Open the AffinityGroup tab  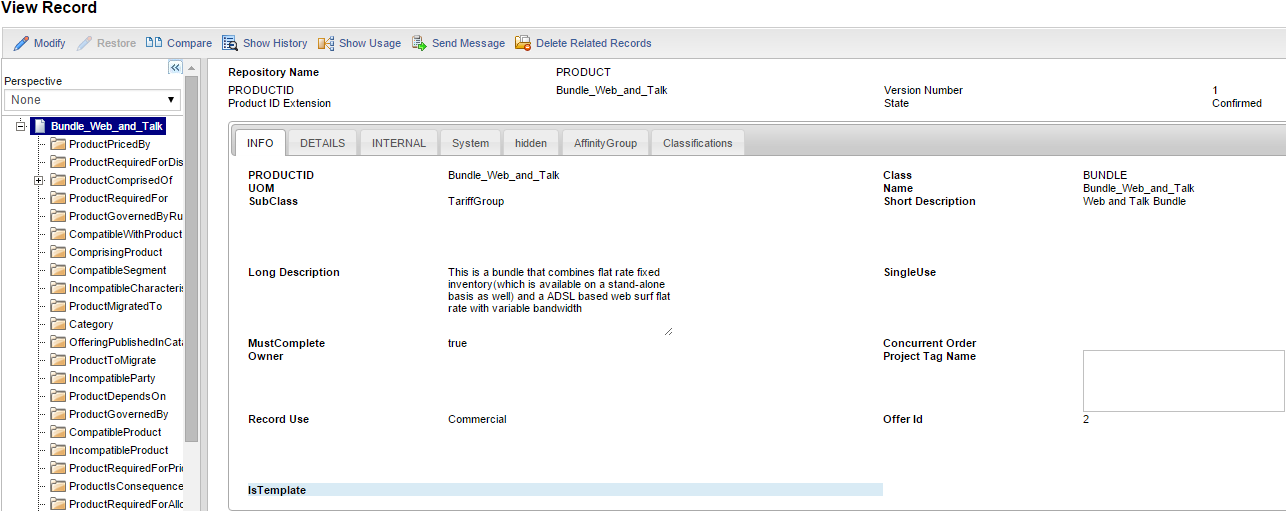605,143
